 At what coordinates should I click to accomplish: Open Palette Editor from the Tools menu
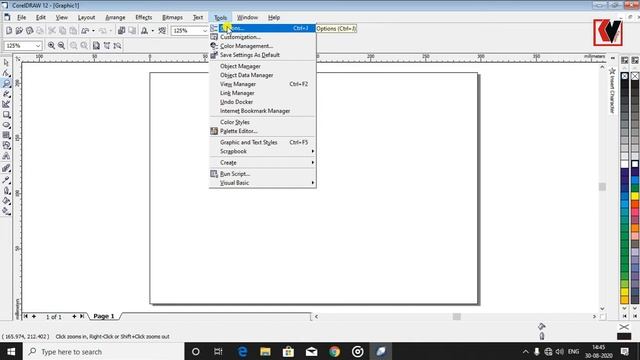coord(263,131)
